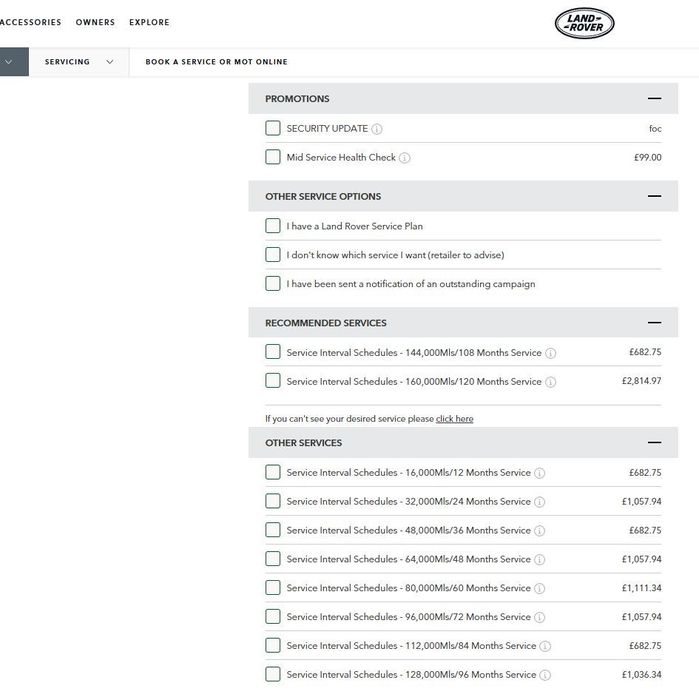Click the 'foc' price label
This screenshot has width=699, height=697.
(655, 129)
